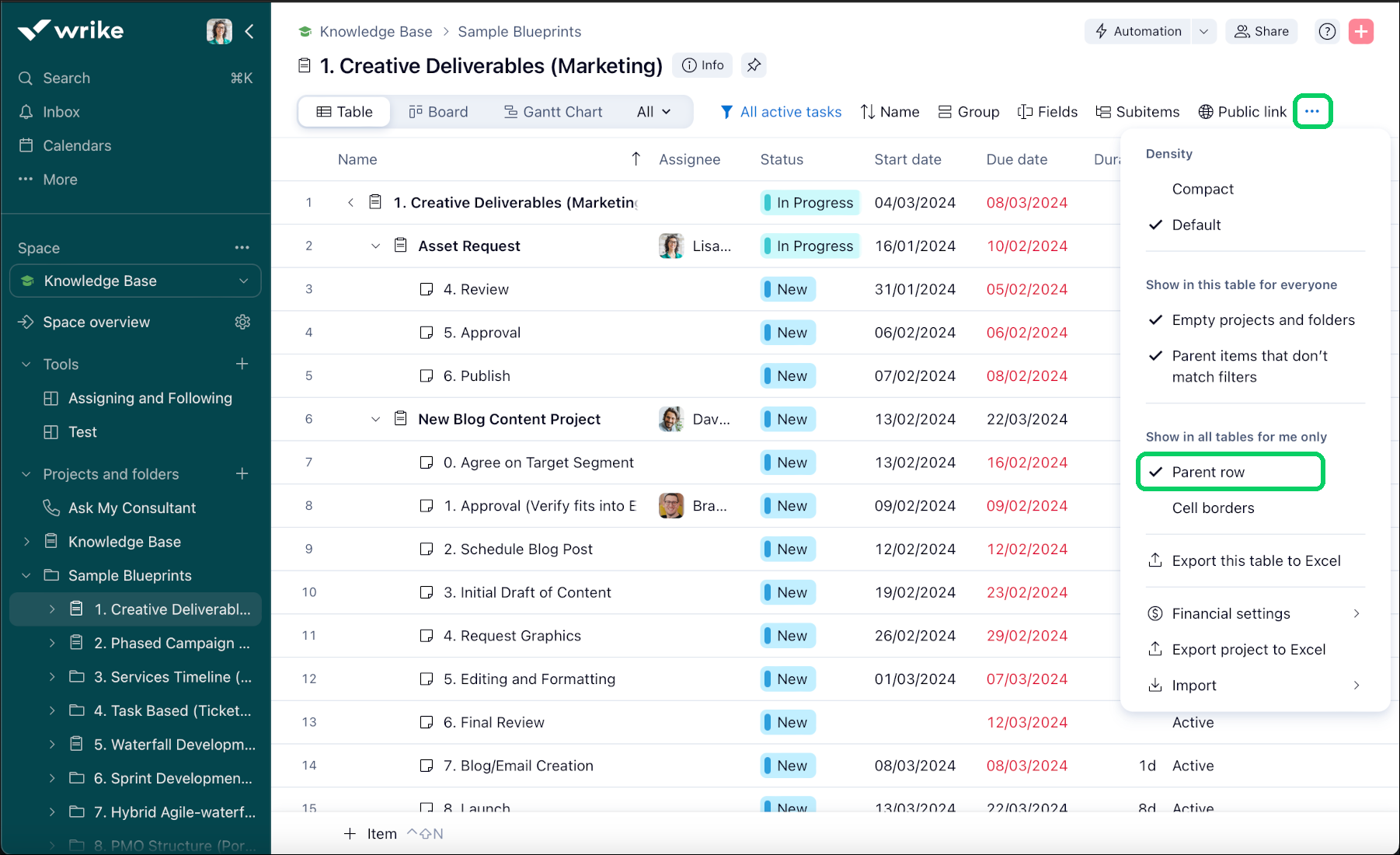Image resolution: width=1400 pixels, height=855 pixels.
Task: Collapse the Asset Request row
Action: [x=375, y=246]
